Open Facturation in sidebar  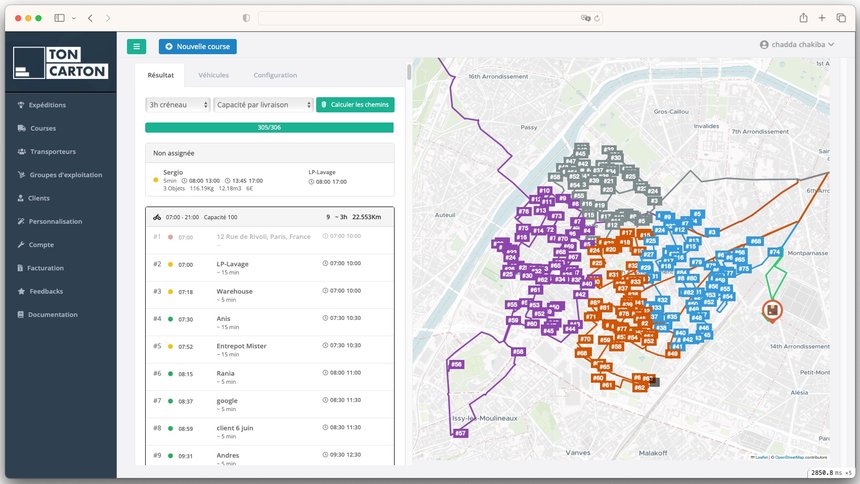pyautogui.click(x=46, y=268)
